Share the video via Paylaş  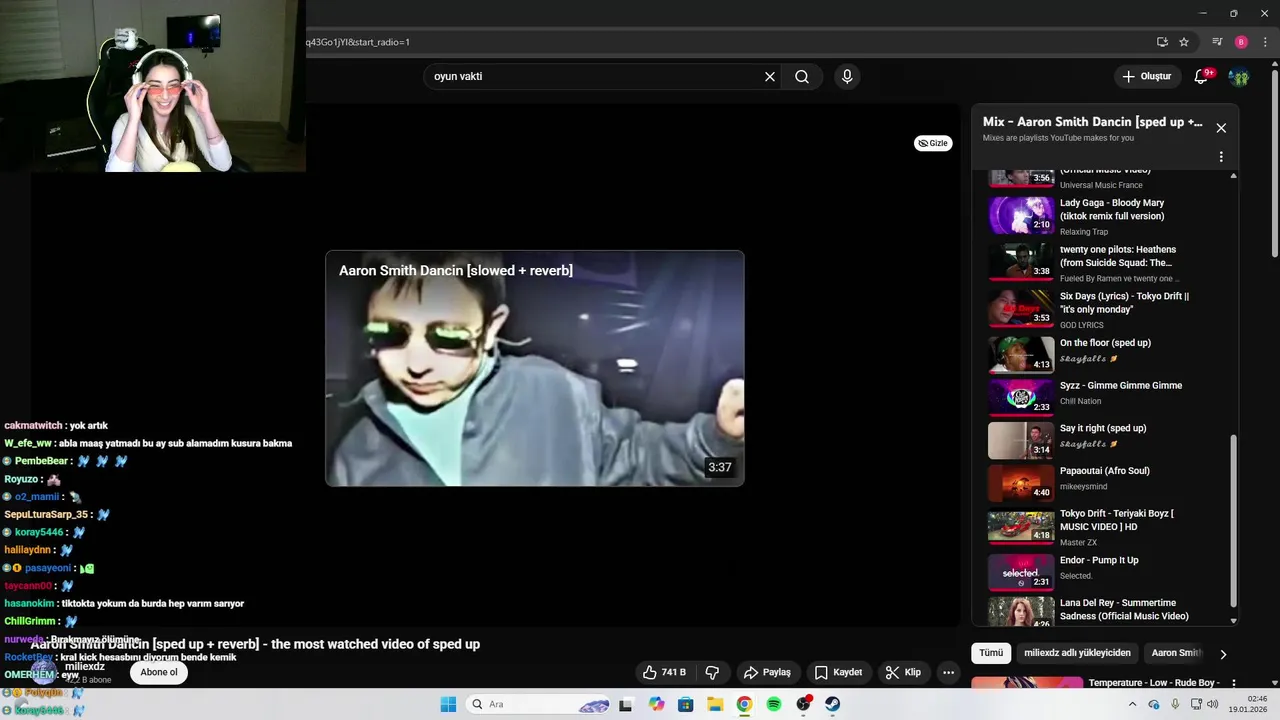tap(767, 672)
